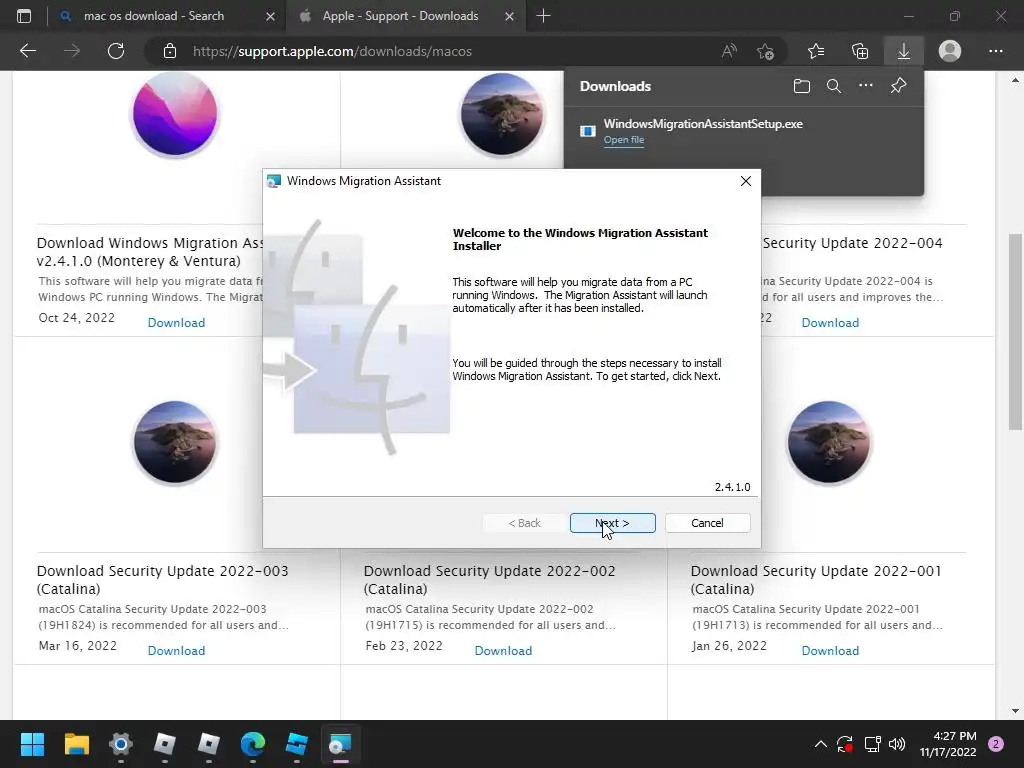
Task: Open the Windows Start menu
Action: (x=32, y=744)
